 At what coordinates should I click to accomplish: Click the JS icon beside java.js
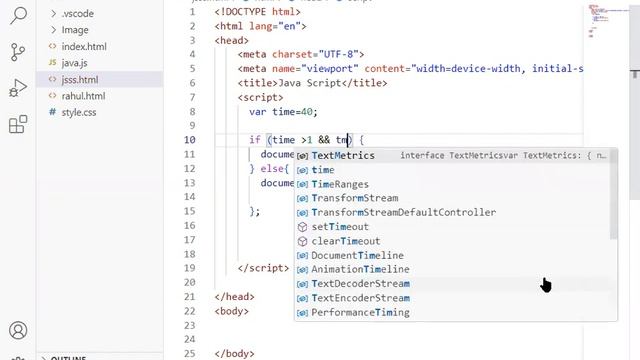pyautogui.click(x=52, y=62)
